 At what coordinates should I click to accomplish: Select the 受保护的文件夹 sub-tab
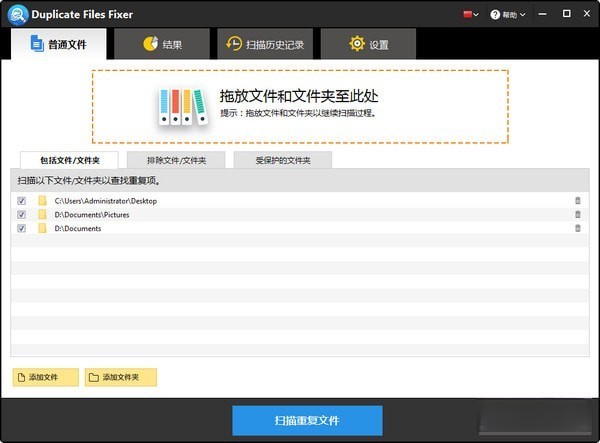[x=283, y=160]
